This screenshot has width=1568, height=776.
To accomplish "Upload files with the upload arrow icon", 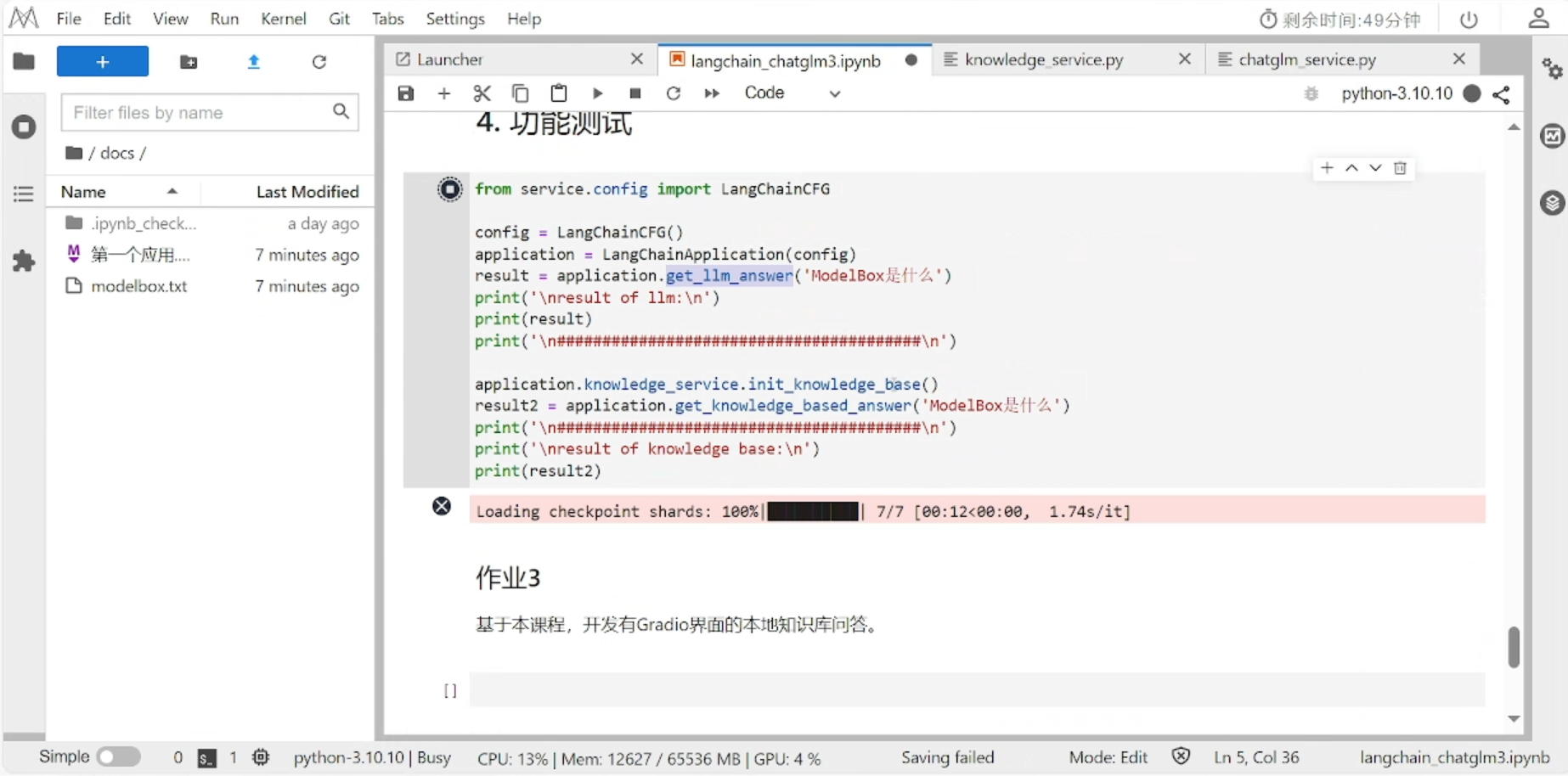I will pos(253,62).
